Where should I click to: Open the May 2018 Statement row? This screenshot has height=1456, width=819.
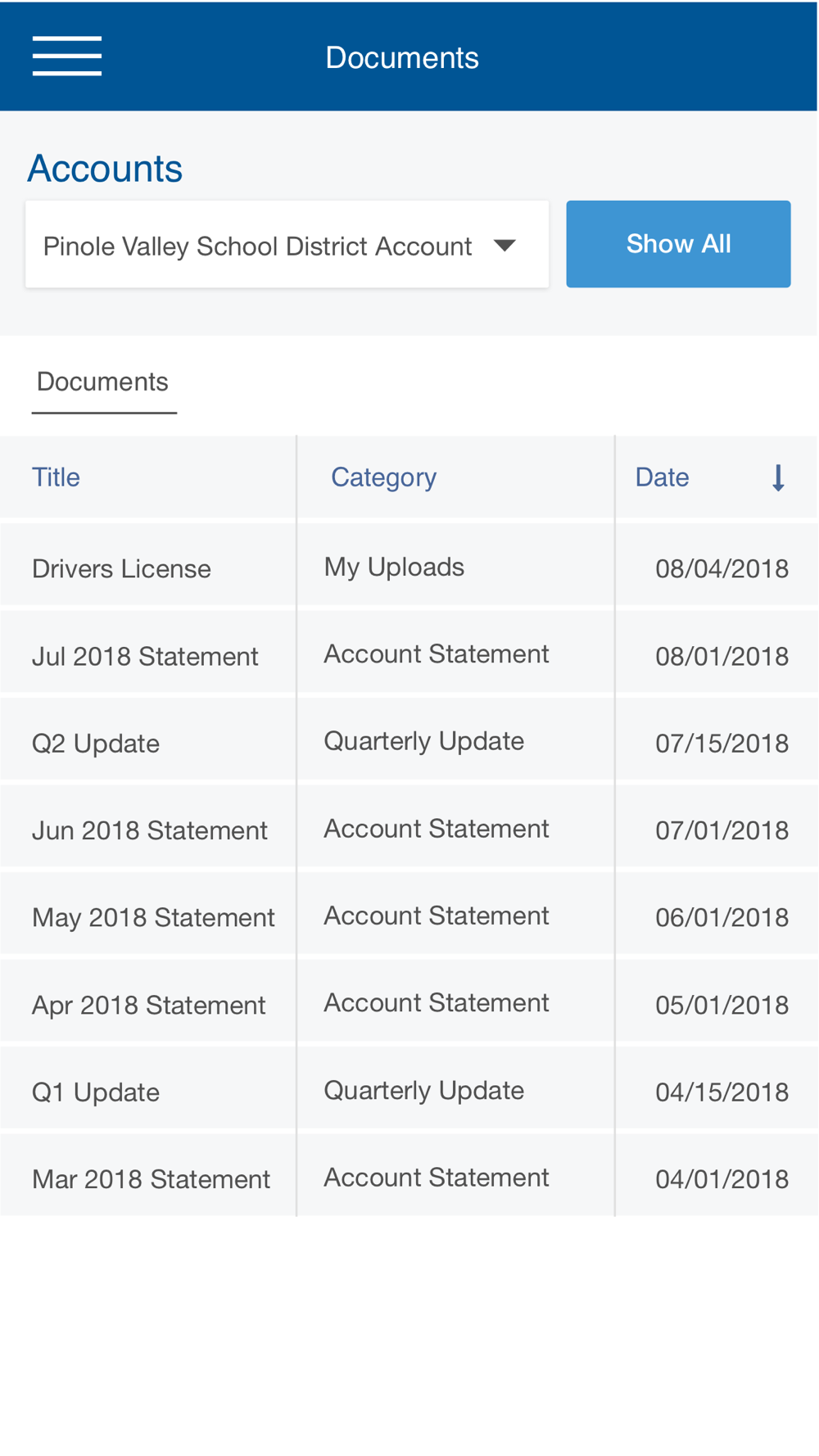[409, 917]
